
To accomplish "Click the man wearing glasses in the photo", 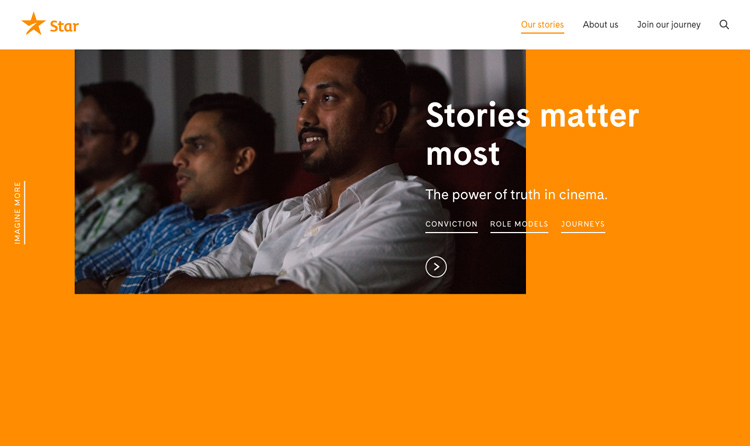I will click(x=111, y=163).
